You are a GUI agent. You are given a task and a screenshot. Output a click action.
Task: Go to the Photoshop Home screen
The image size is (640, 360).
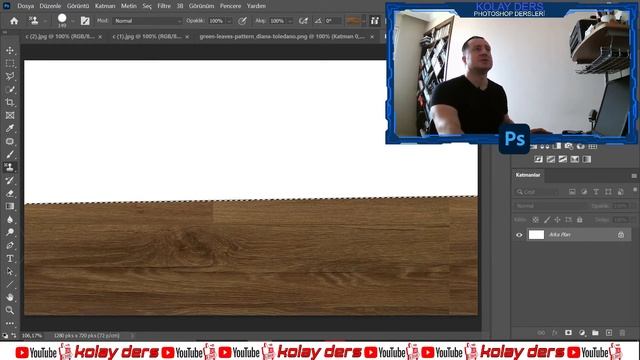(x=14, y=21)
